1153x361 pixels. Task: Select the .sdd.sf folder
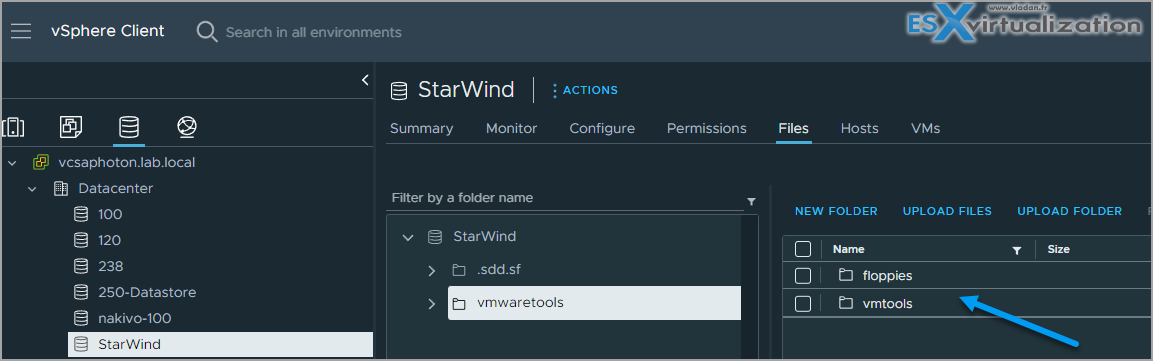point(499,270)
